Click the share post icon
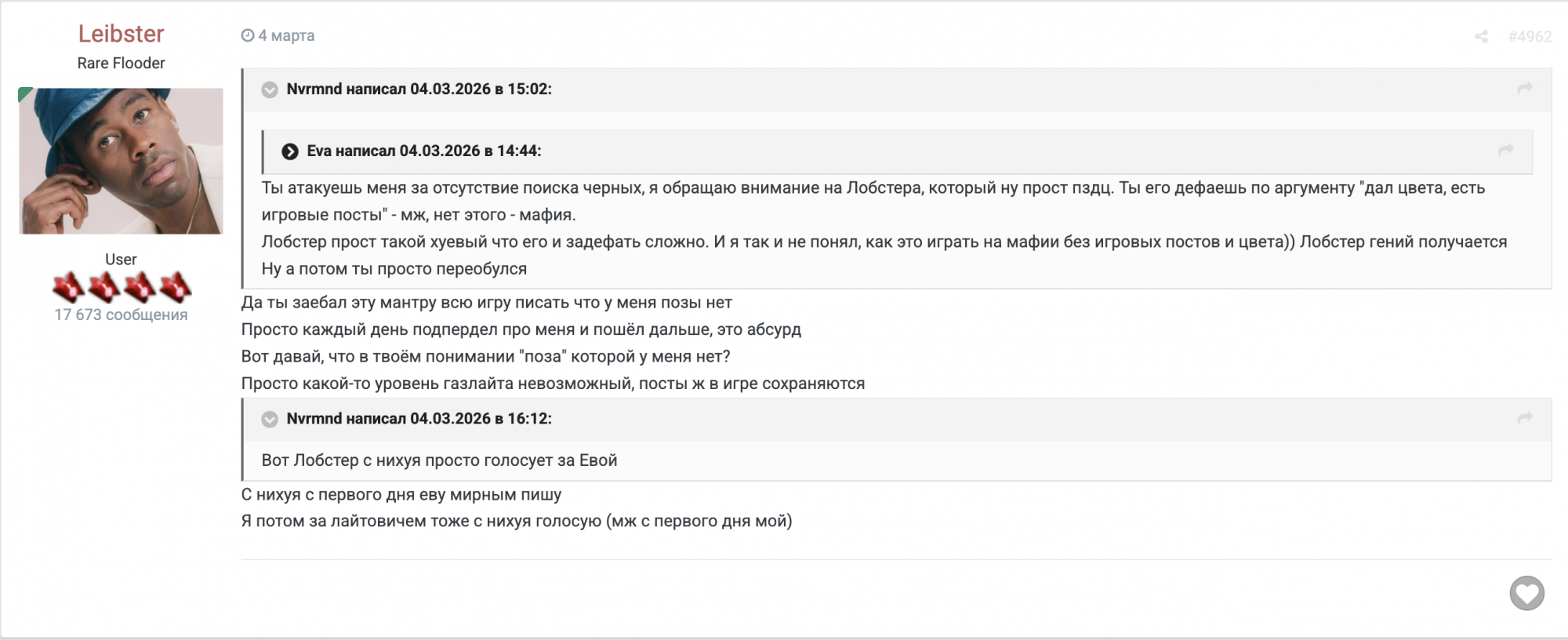 tap(1481, 37)
